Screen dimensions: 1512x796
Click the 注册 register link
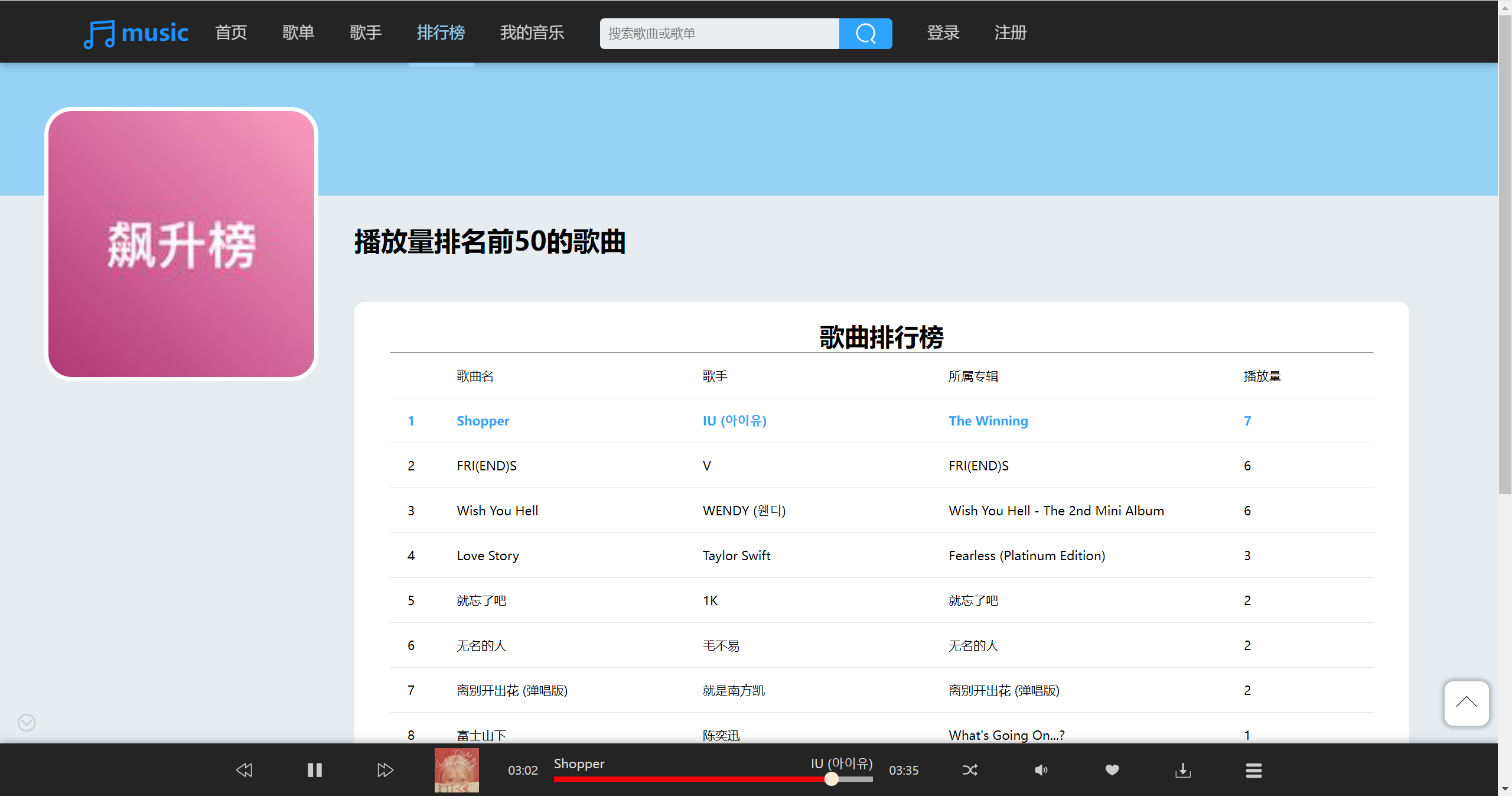(1011, 33)
